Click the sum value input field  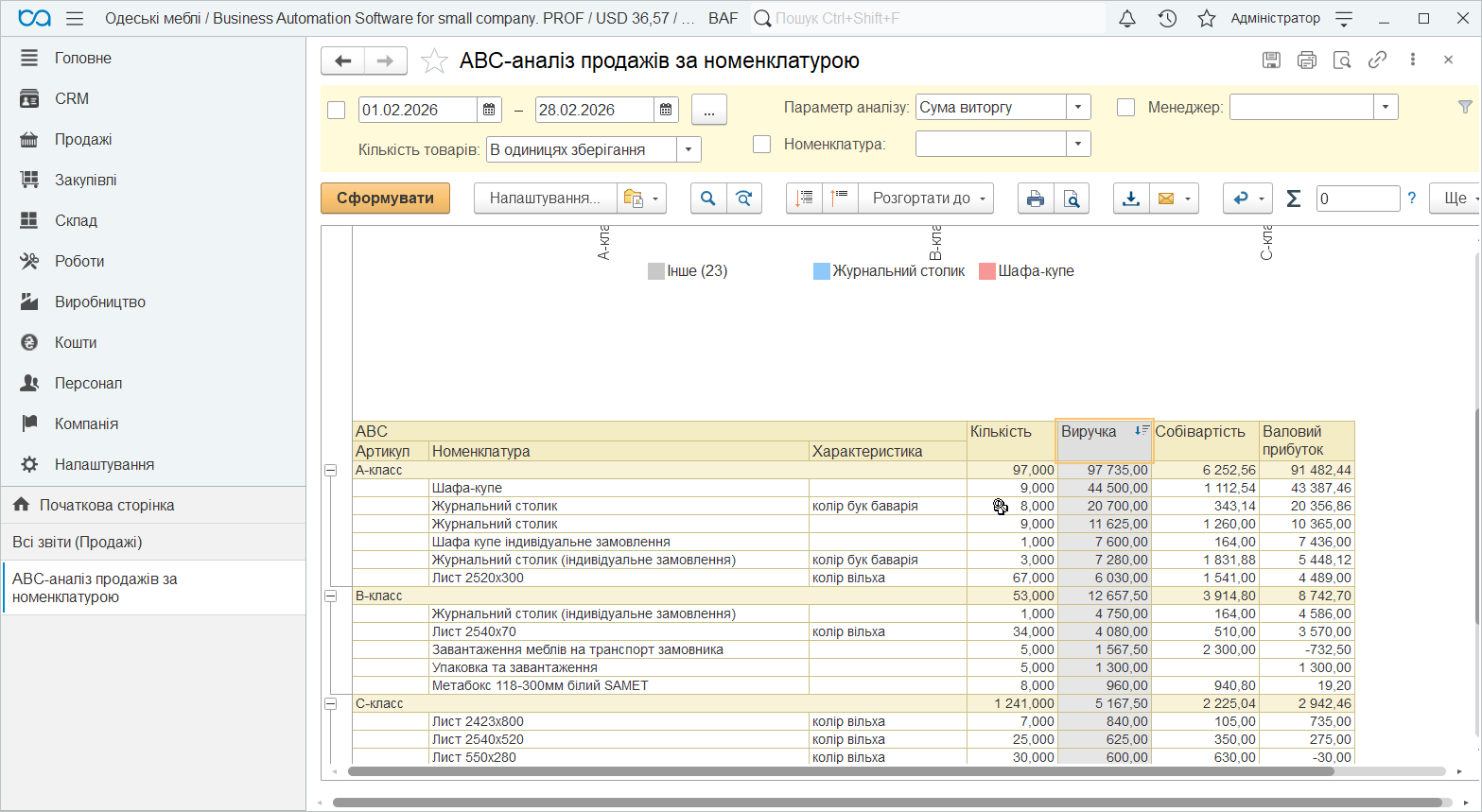click(x=1357, y=199)
